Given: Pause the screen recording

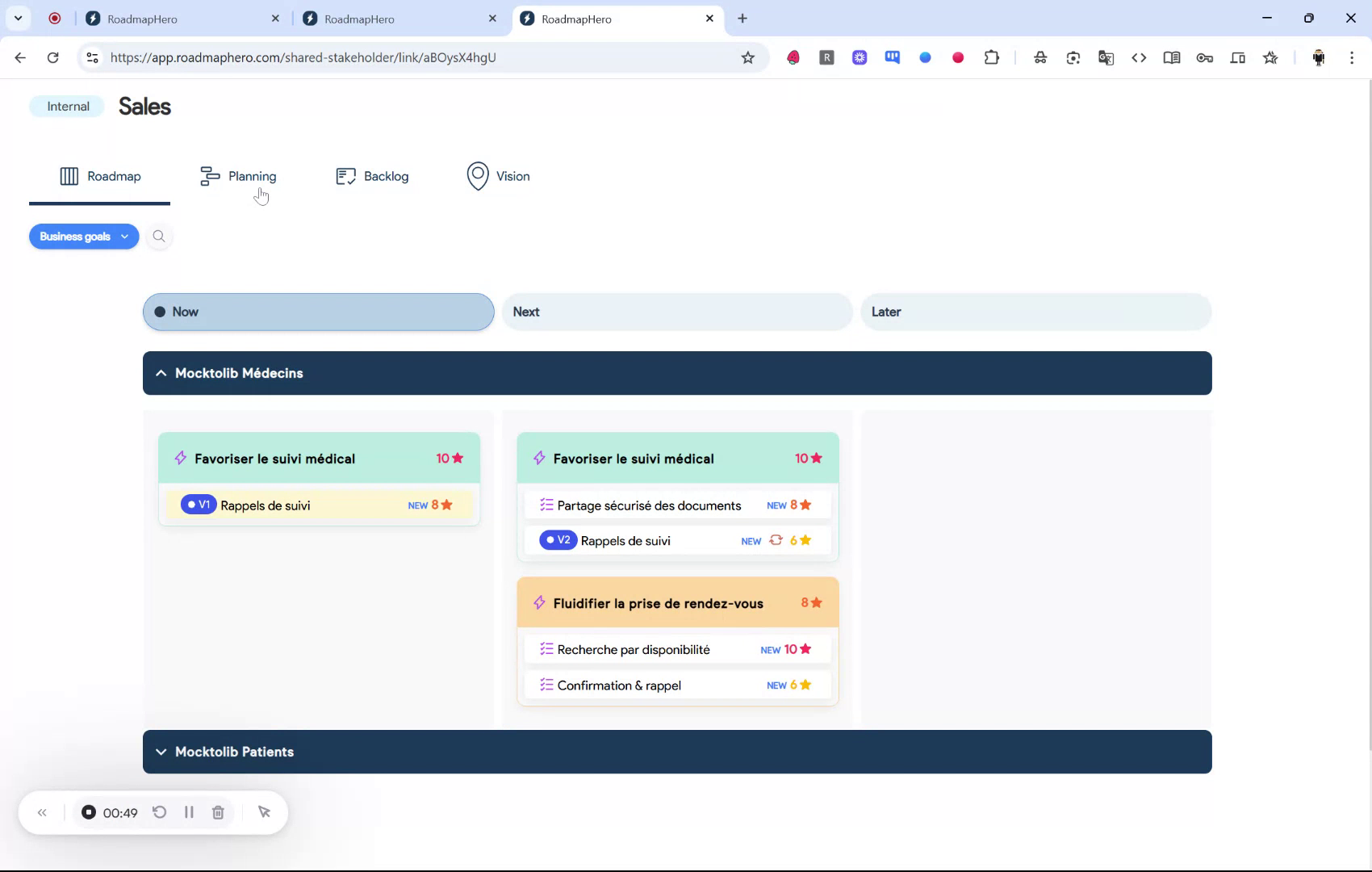Looking at the screenshot, I should 189,812.
